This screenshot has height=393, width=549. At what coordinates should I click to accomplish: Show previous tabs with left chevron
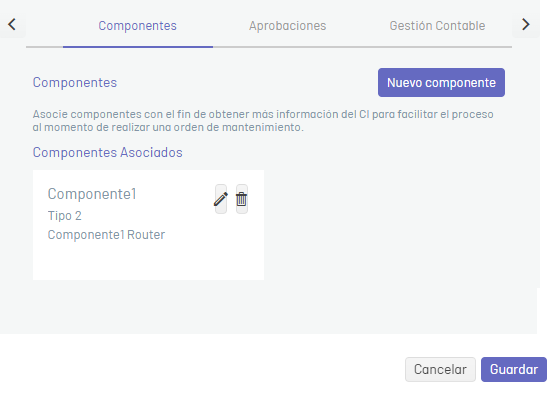pos(12,25)
